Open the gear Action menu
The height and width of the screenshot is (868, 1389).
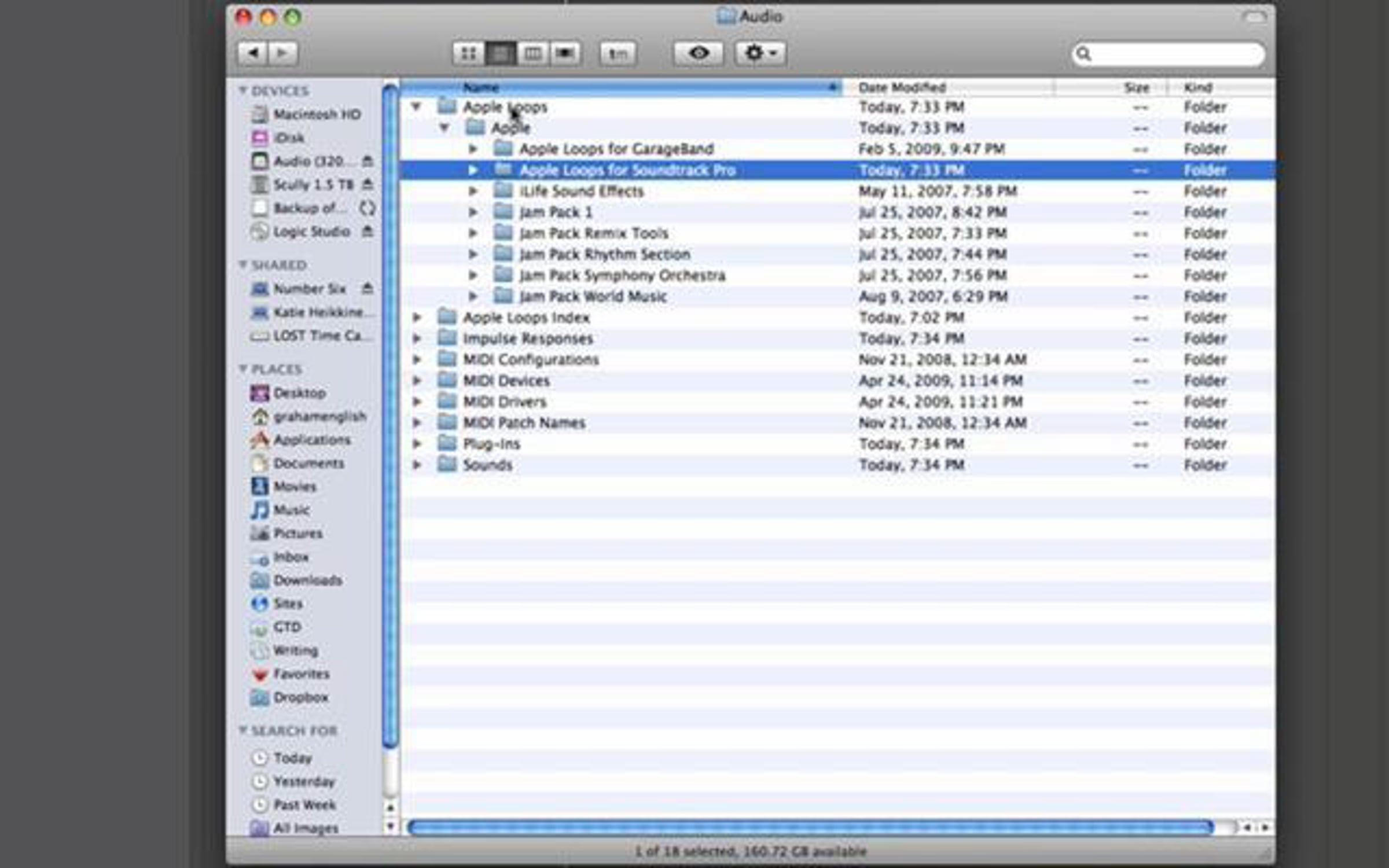click(x=760, y=53)
